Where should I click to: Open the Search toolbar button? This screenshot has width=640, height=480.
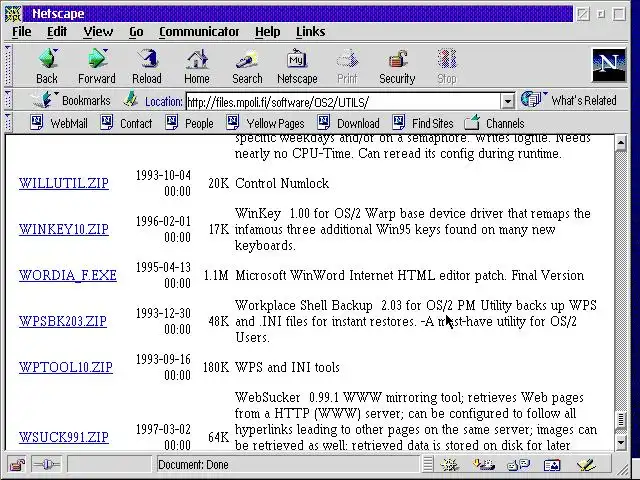tap(247, 66)
